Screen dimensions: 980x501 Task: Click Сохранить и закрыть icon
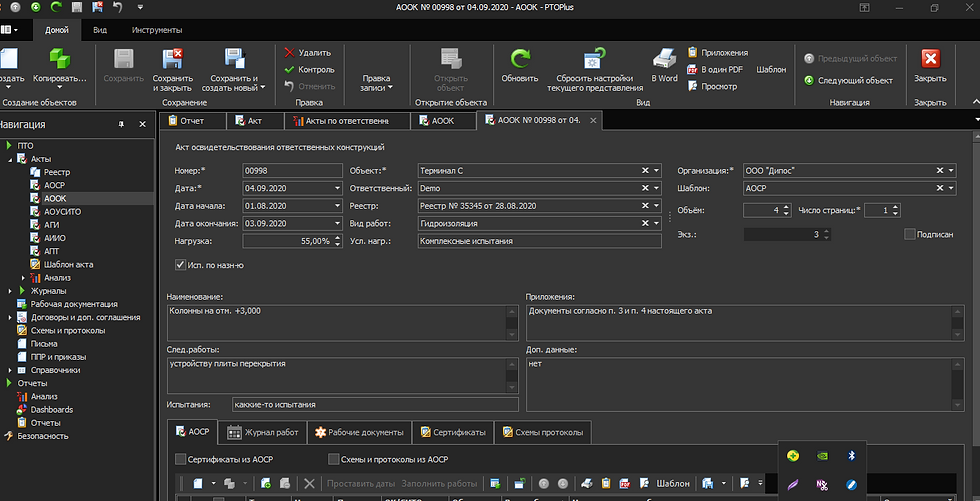[x=172, y=59]
